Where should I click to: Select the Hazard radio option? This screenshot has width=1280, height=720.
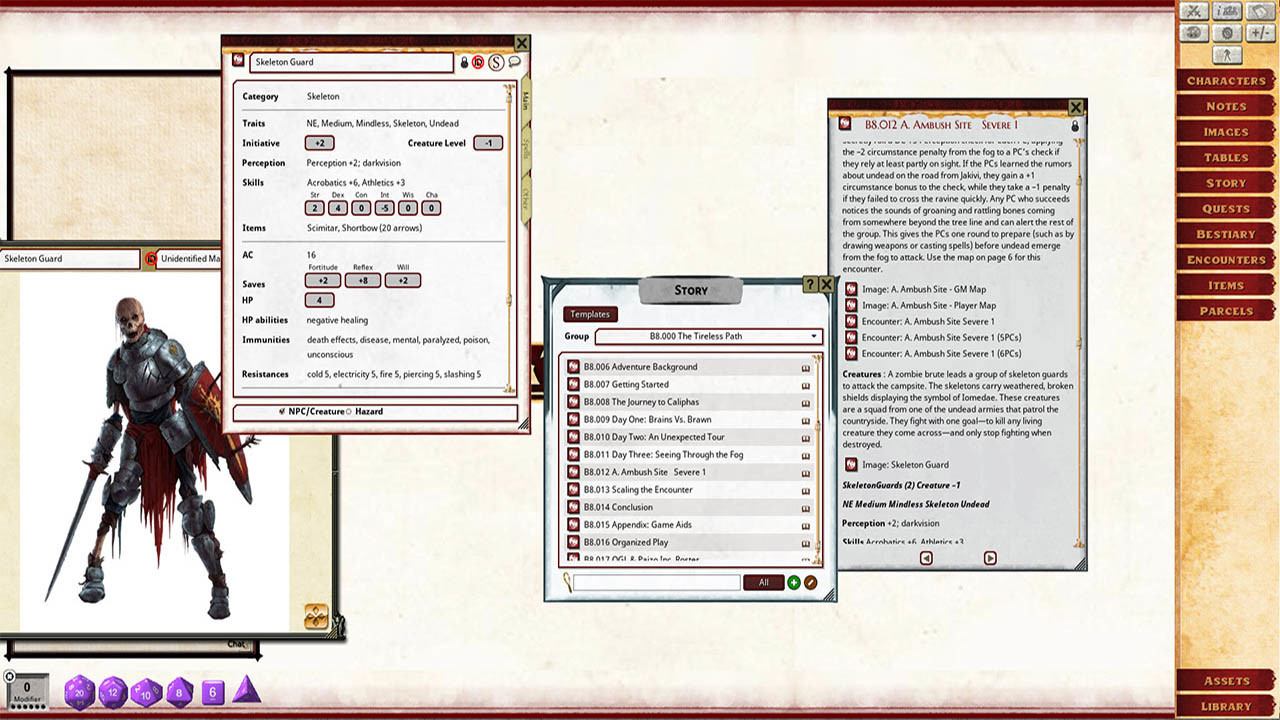[x=348, y=411]
